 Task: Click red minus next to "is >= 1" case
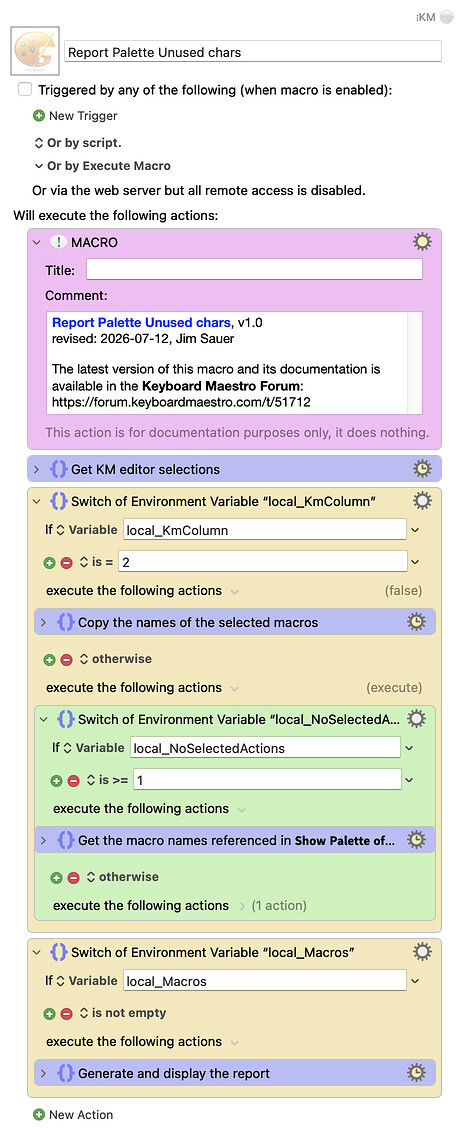pos(73,780)
